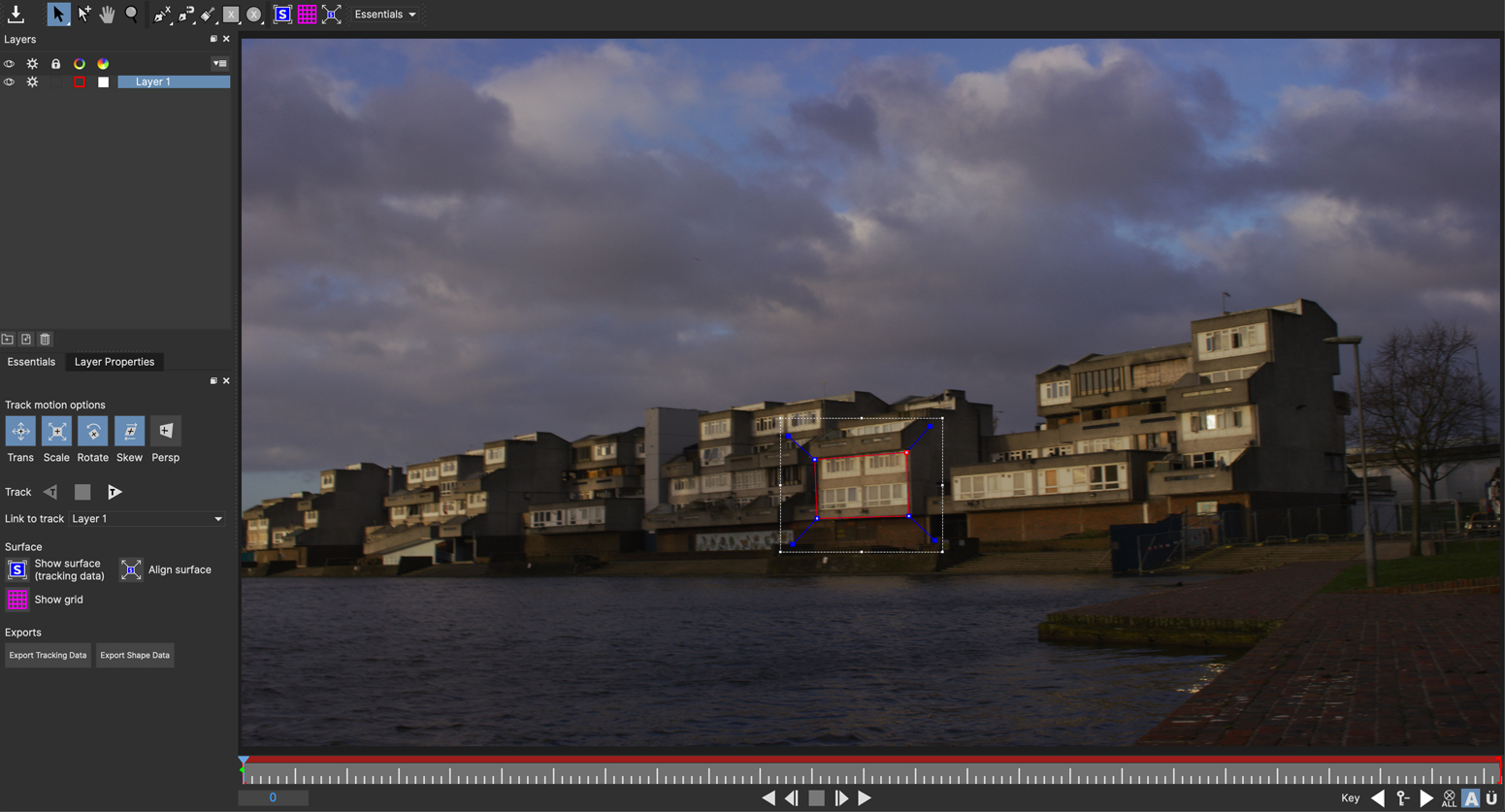The width and height of the screenshot is (1505, 812).
Task: Delete all keyframes ALL icon
Action: 1449,798
